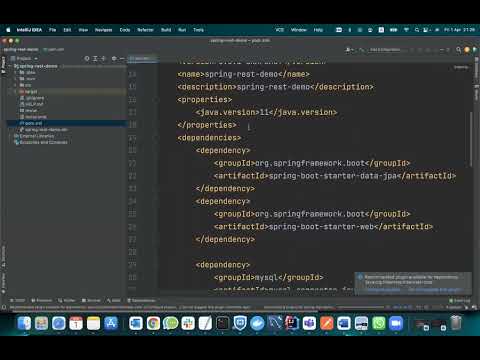Click editor vertical scrollbar
The width and height of the screenshot is (480, 360).
tap(471, 139)
